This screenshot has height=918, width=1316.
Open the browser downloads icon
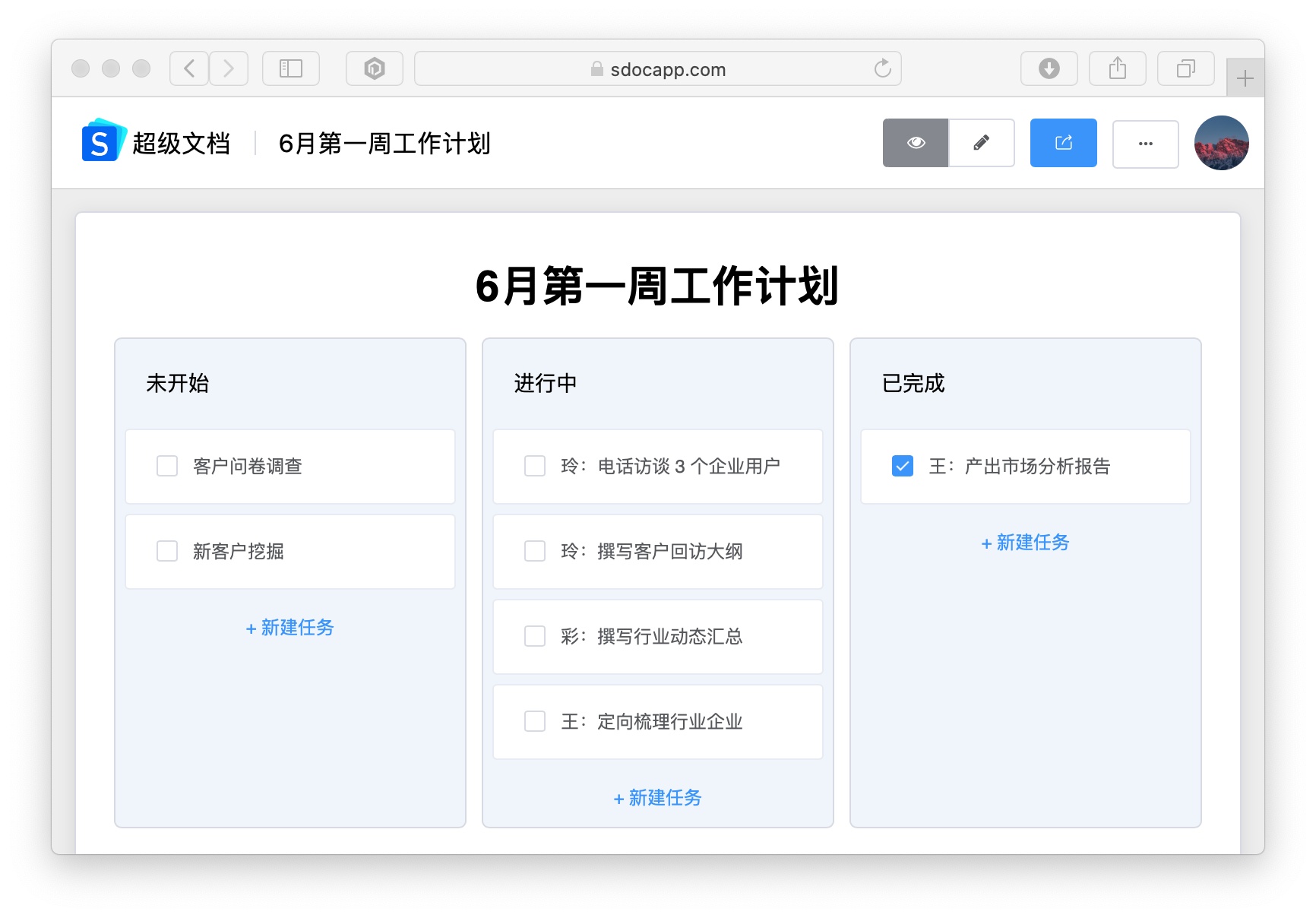pos(1049,68)
